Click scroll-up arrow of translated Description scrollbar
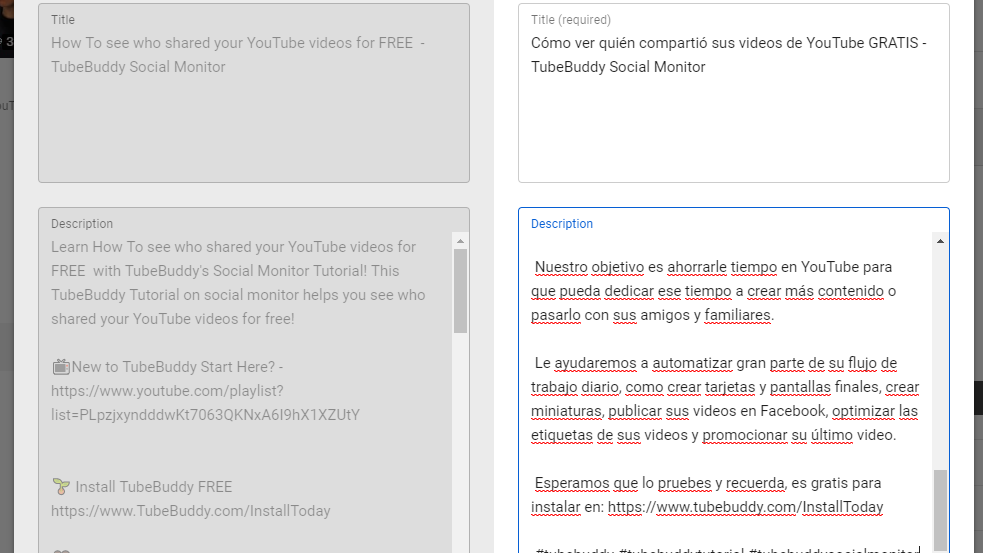The image size is (983, 553). 940,241
